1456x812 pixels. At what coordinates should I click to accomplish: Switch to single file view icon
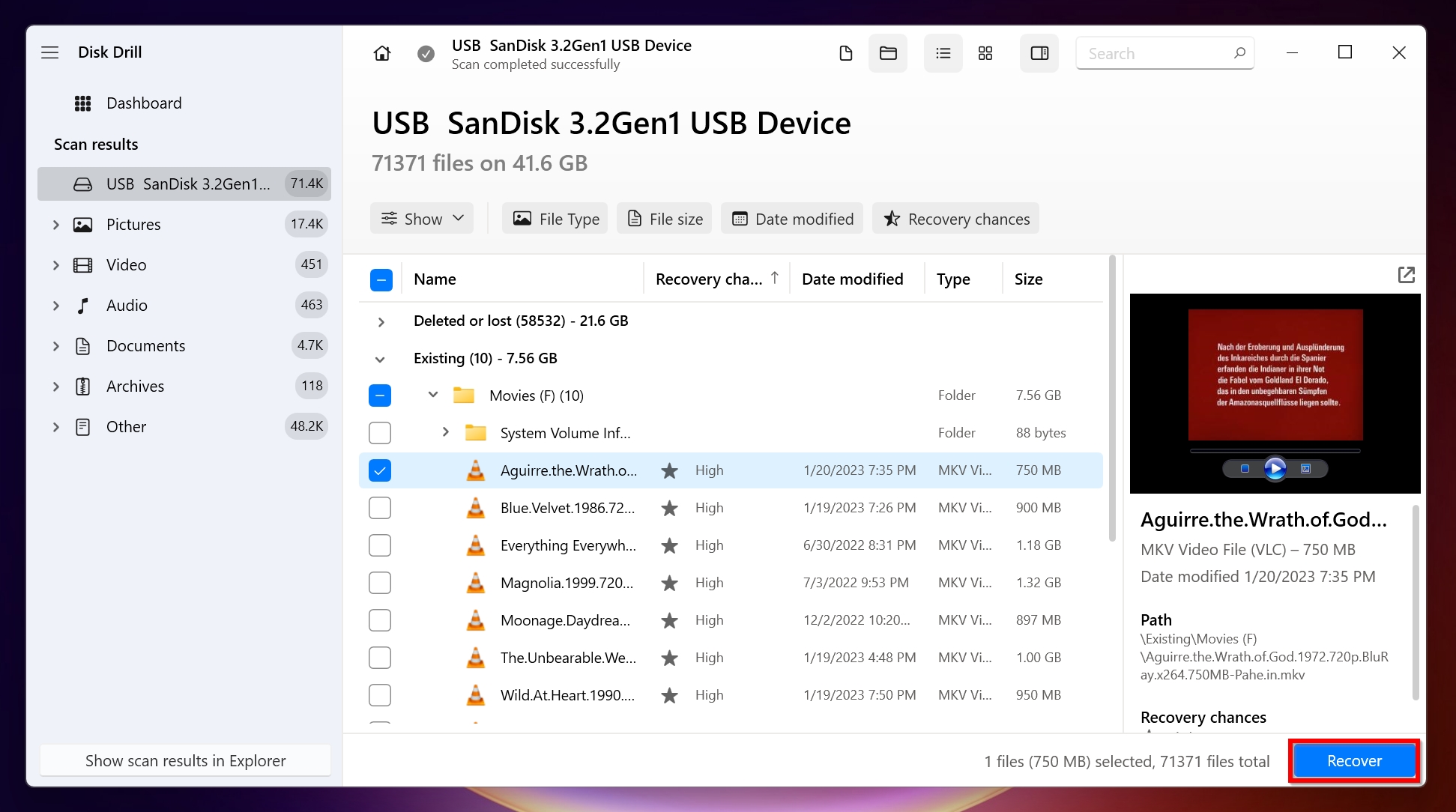tap(846, 53)
